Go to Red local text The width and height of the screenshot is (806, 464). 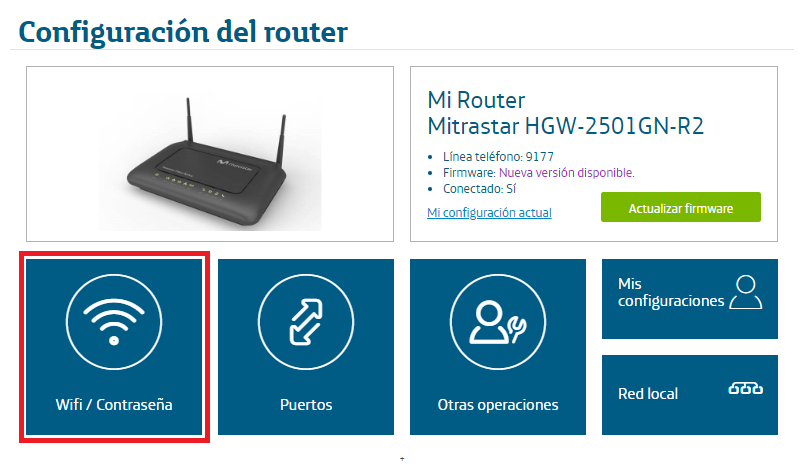click(648, 394)
